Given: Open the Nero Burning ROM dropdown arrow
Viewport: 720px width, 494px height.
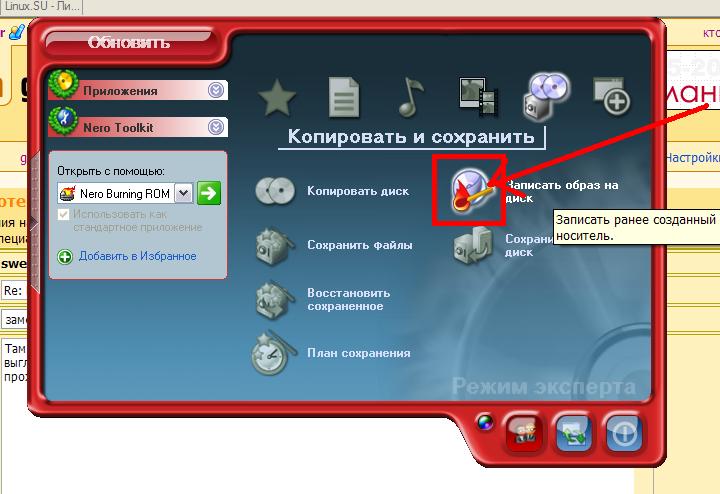Looking at the screenshot, I should point(183,193).
